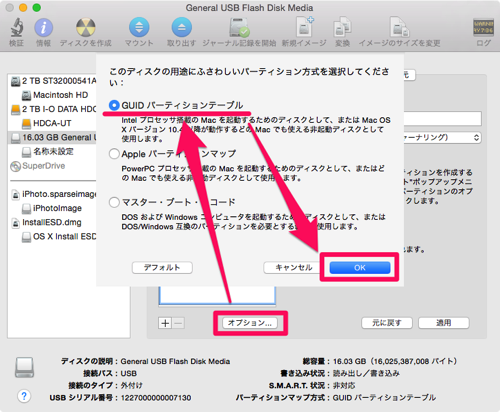Confirm with the blue OK button
The height and width of the screenshot is (412, 500).
pos(360,268)
